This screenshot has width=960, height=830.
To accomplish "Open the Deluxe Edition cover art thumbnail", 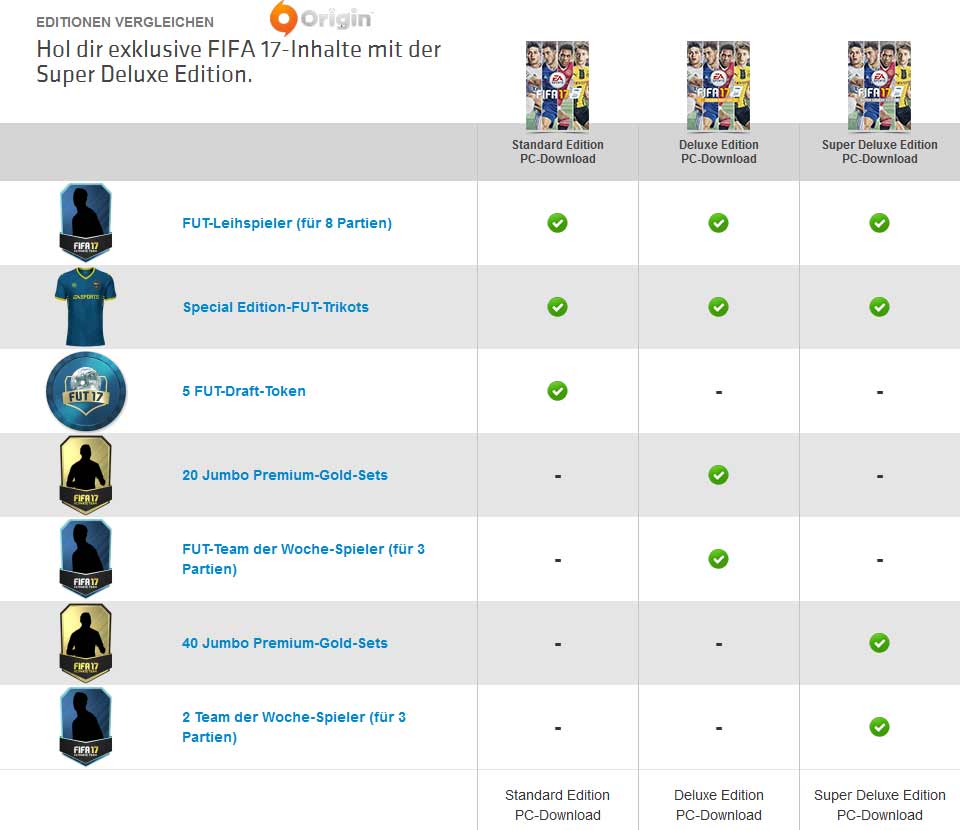I will [718, 86].
